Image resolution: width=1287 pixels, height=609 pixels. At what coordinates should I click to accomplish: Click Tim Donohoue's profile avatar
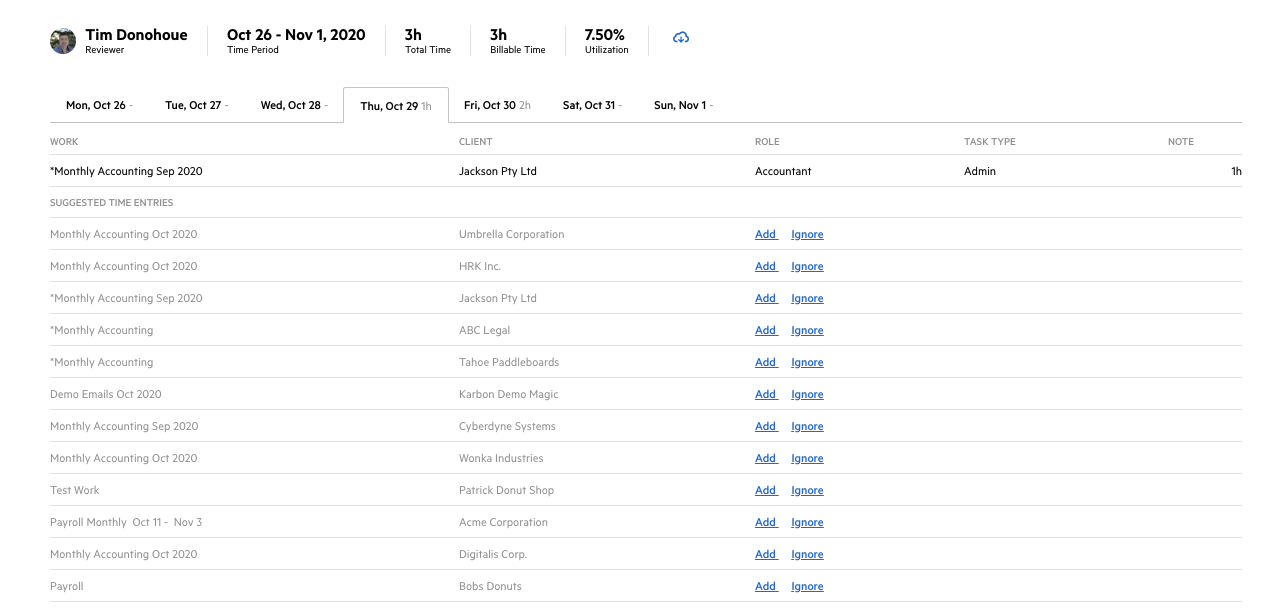[x=63, y=41]
